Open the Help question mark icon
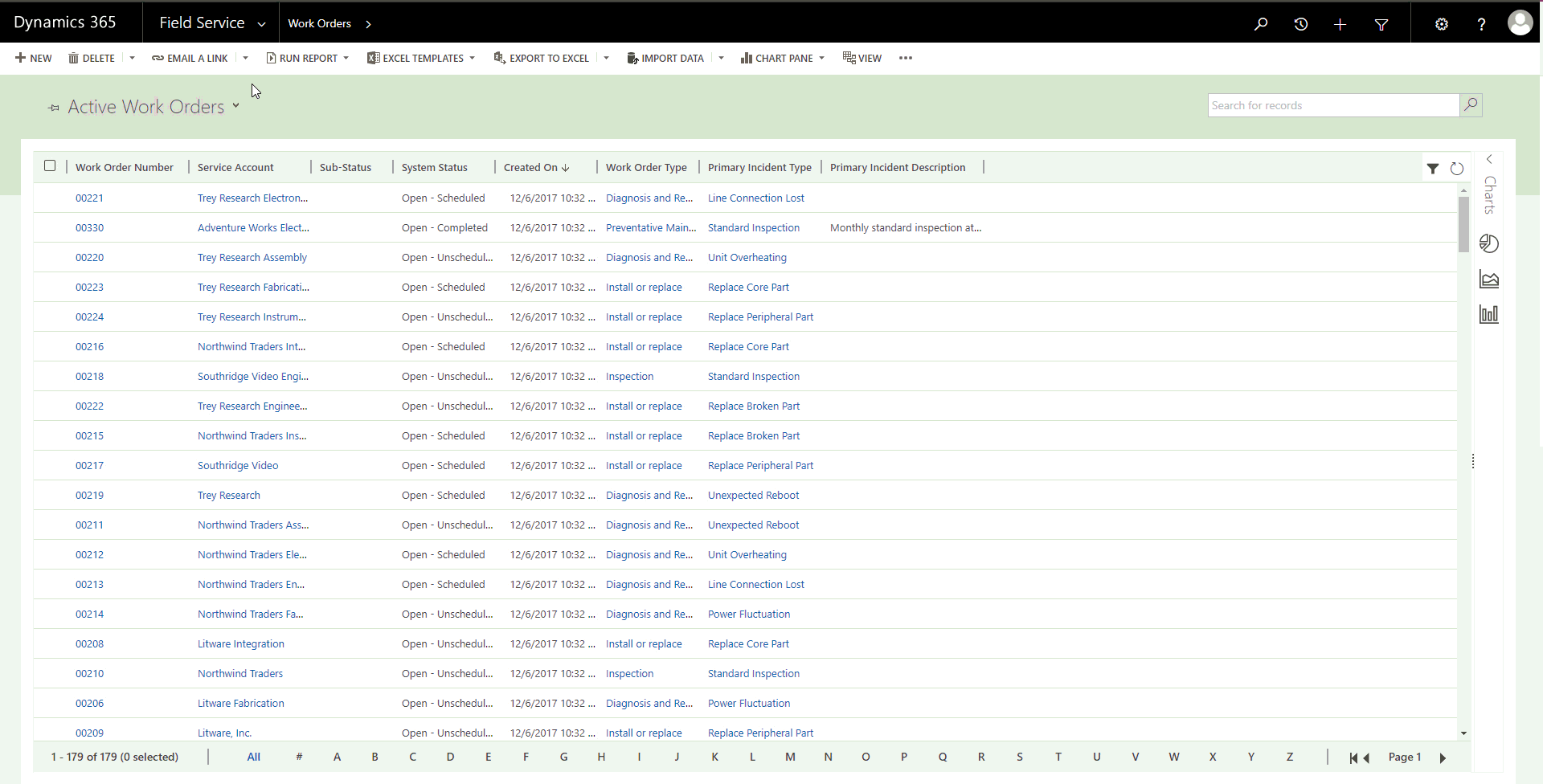 1481,23
